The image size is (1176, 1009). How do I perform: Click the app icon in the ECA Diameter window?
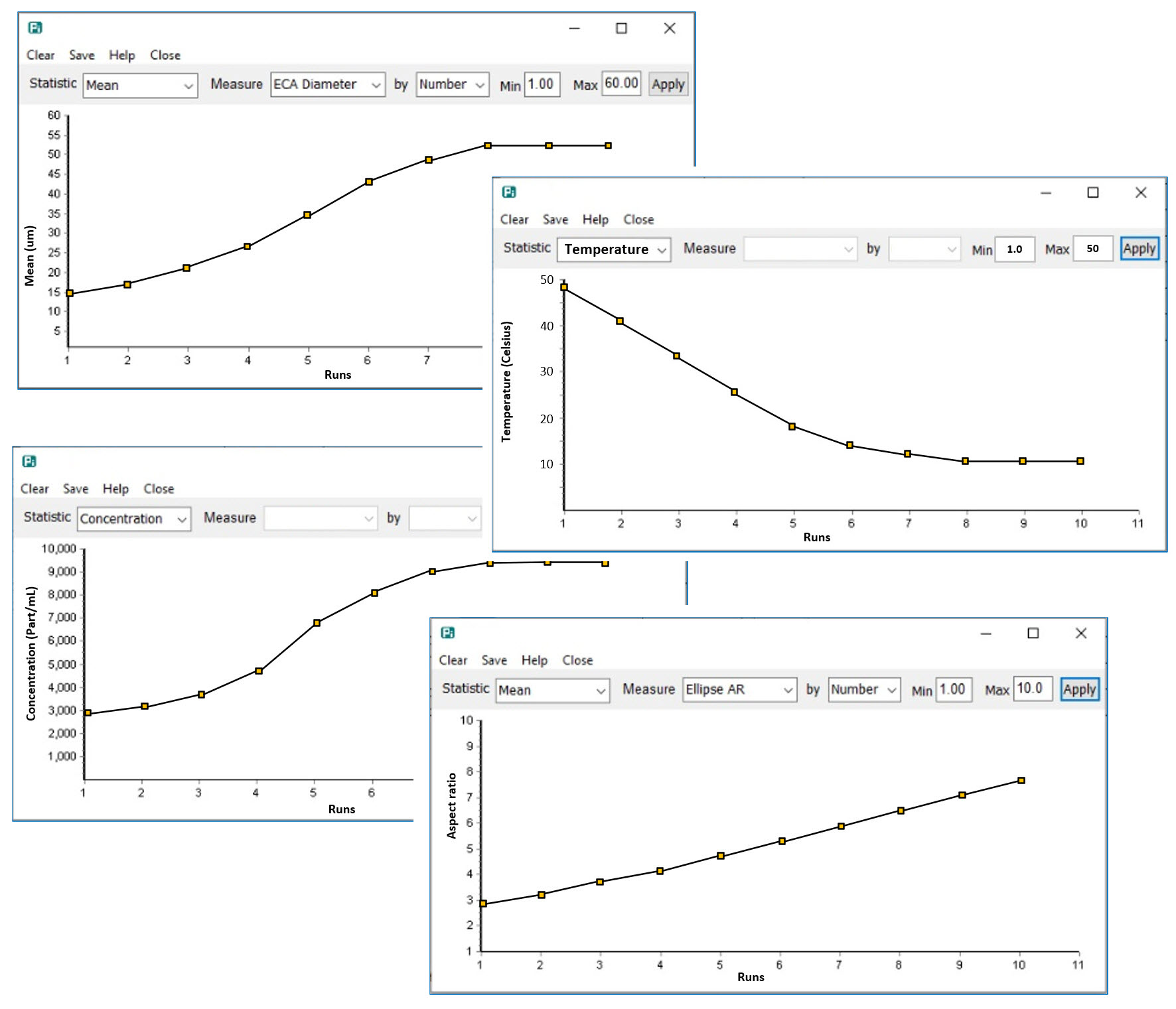(x=35, y=28)
